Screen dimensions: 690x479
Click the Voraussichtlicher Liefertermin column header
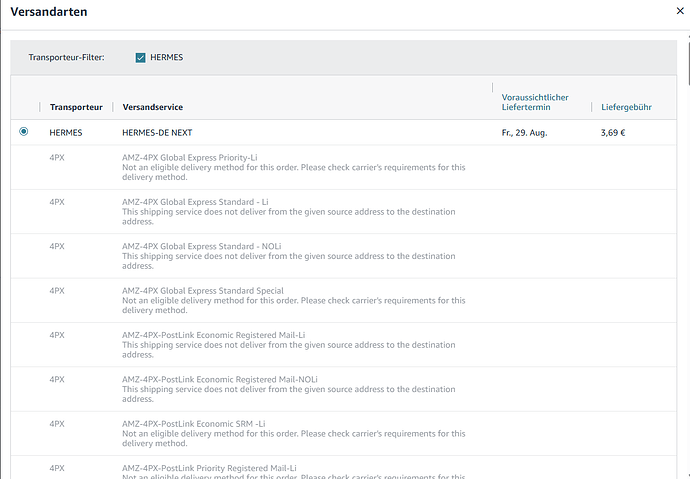(535, 102)
